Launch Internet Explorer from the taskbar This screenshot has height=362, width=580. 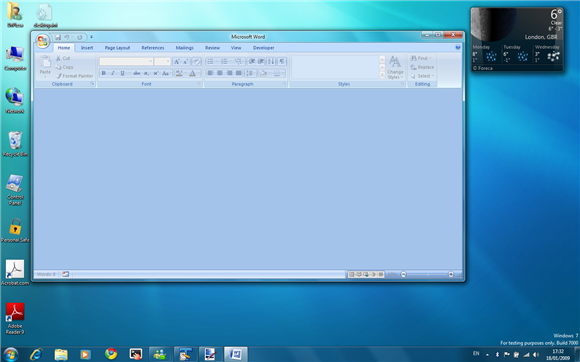pyautogui.click(x=36, y=355)
